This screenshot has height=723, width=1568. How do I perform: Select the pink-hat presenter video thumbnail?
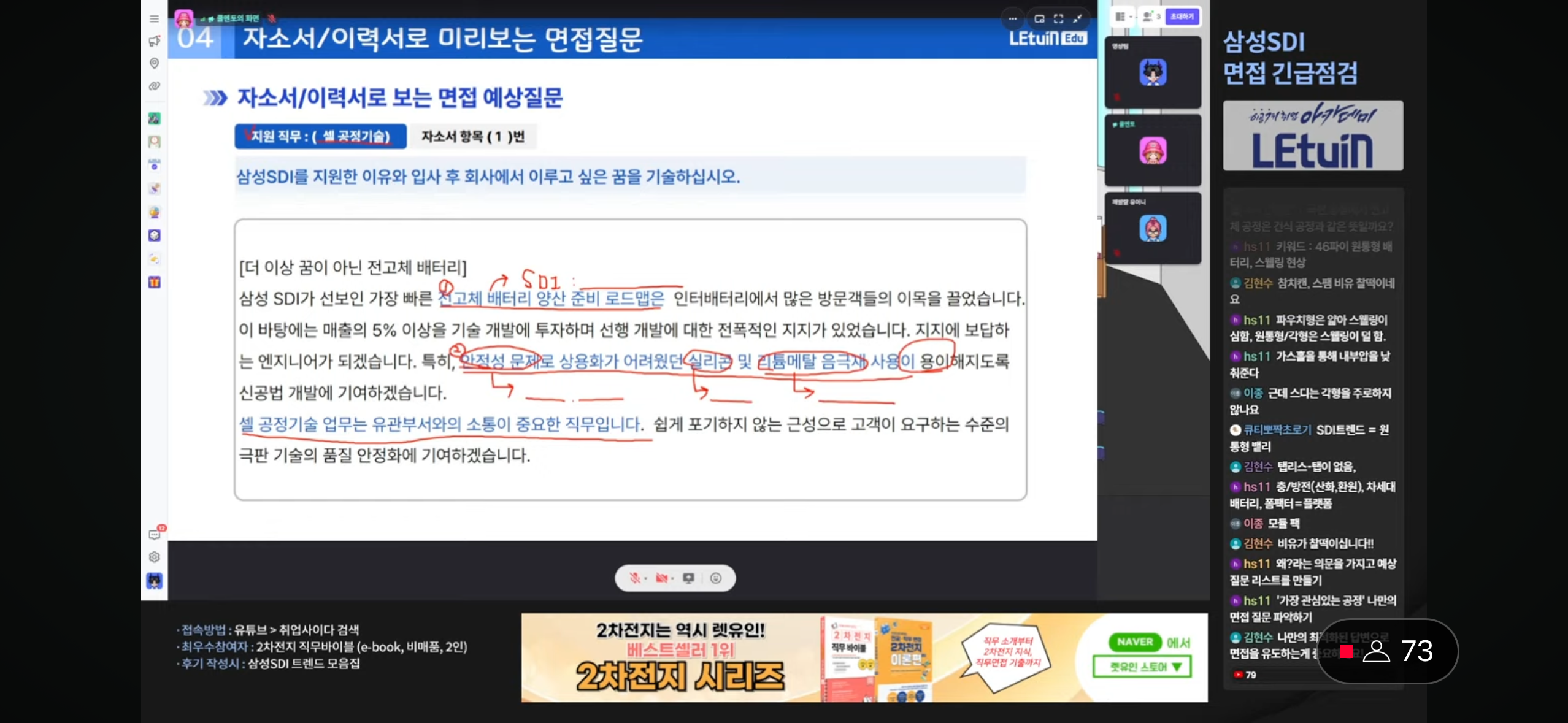(1153, 151)
